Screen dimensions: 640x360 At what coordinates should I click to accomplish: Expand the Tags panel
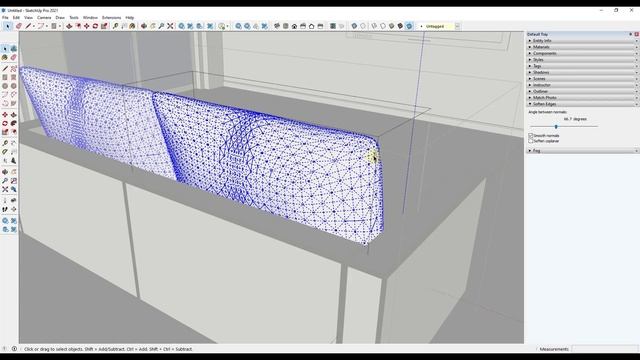click(582, 66)
